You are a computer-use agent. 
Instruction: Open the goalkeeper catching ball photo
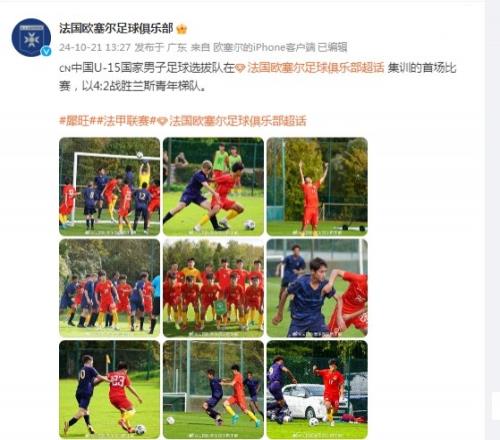pos(110,187)
